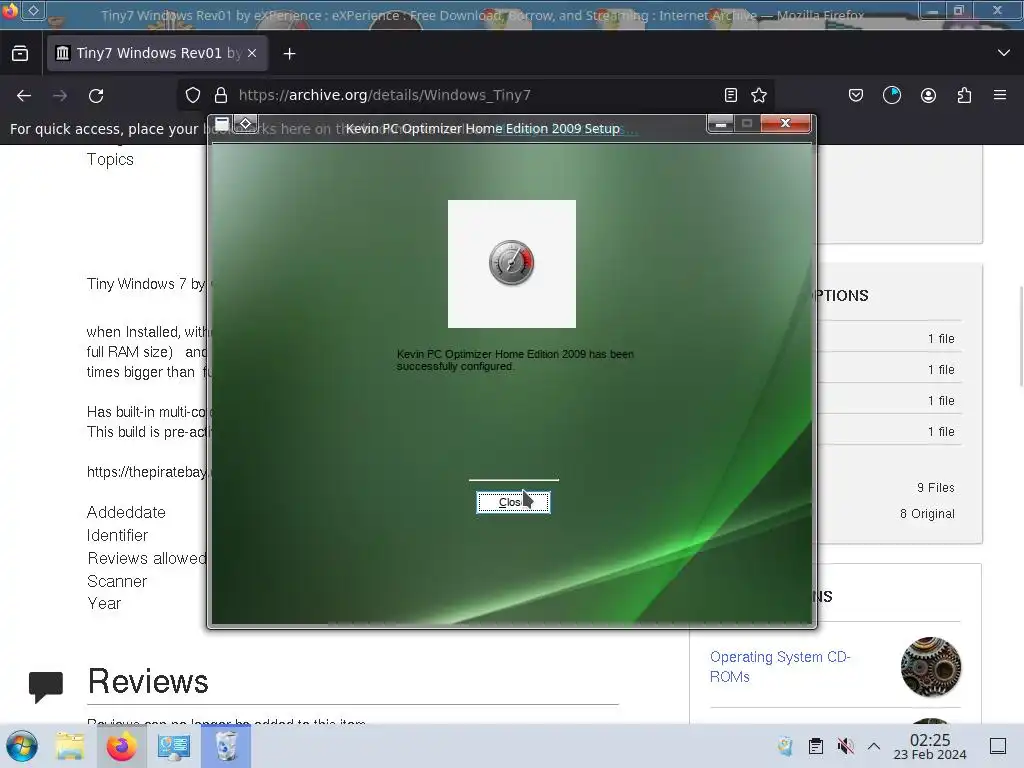Screen dimensions: 1024x768
Task: Open the Windows Start orb
Action: [22, 746]
